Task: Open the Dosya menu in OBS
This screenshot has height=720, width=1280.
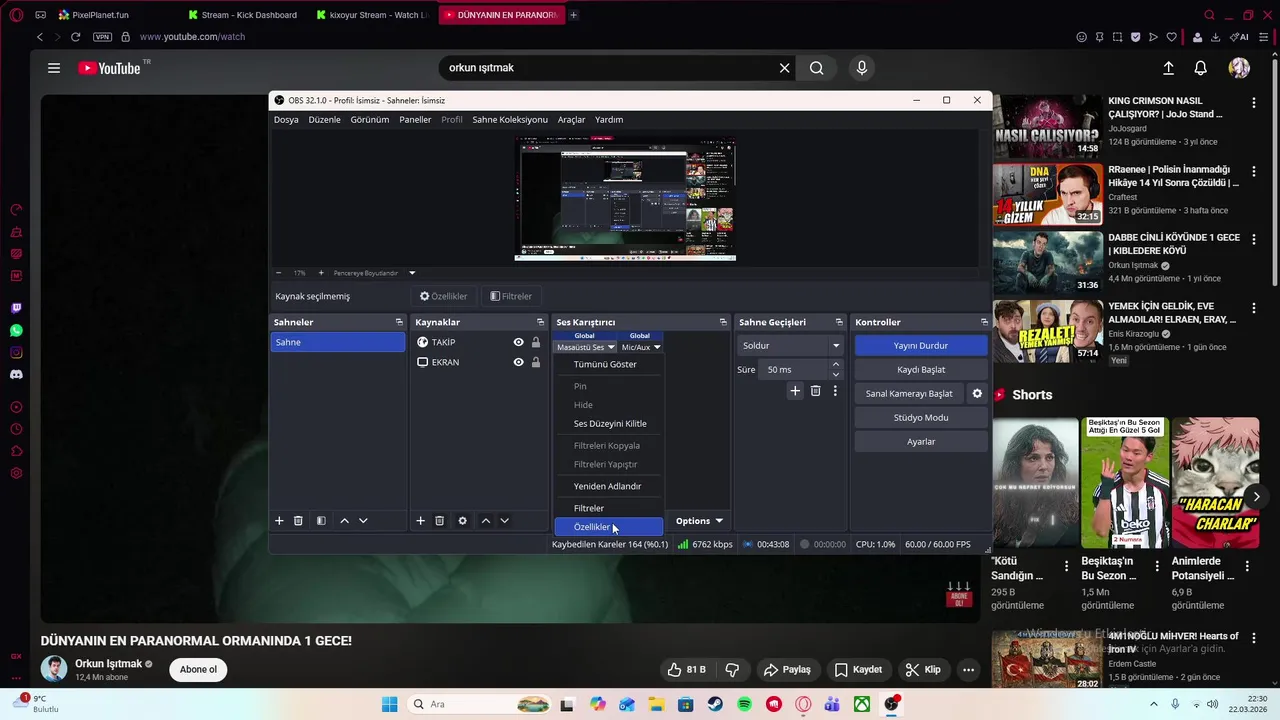Action: coord(286,119)
